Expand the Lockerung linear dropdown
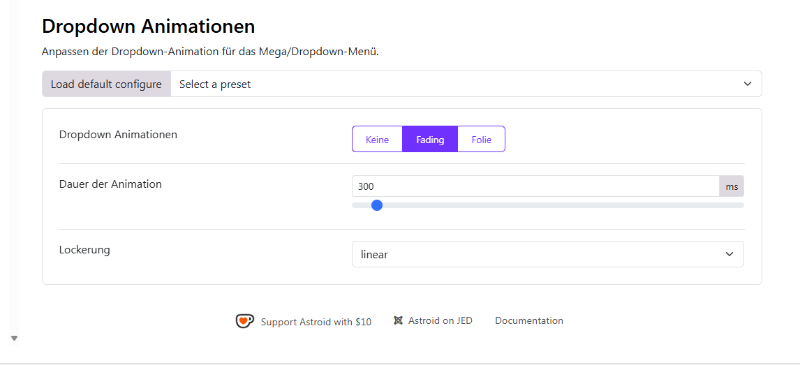Viewport: 800px width, 365px height. (x=548, y=254)
